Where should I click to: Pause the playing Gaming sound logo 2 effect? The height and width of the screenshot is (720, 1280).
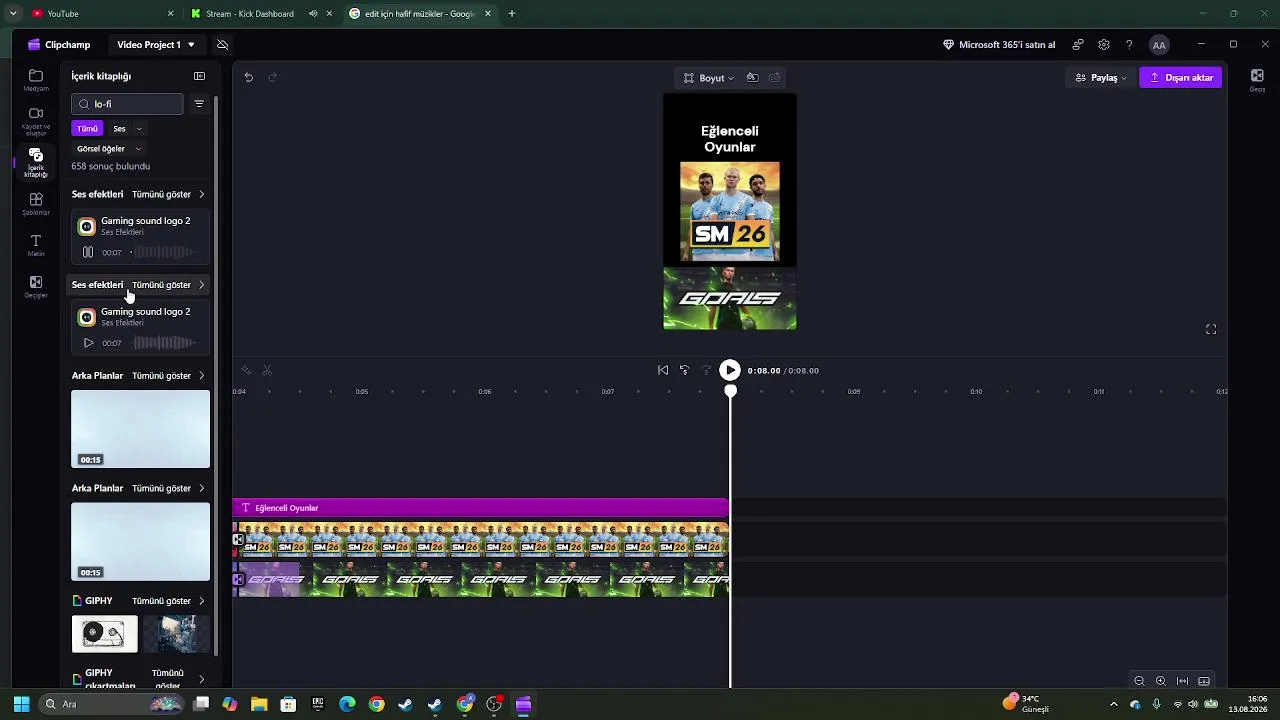88,253
